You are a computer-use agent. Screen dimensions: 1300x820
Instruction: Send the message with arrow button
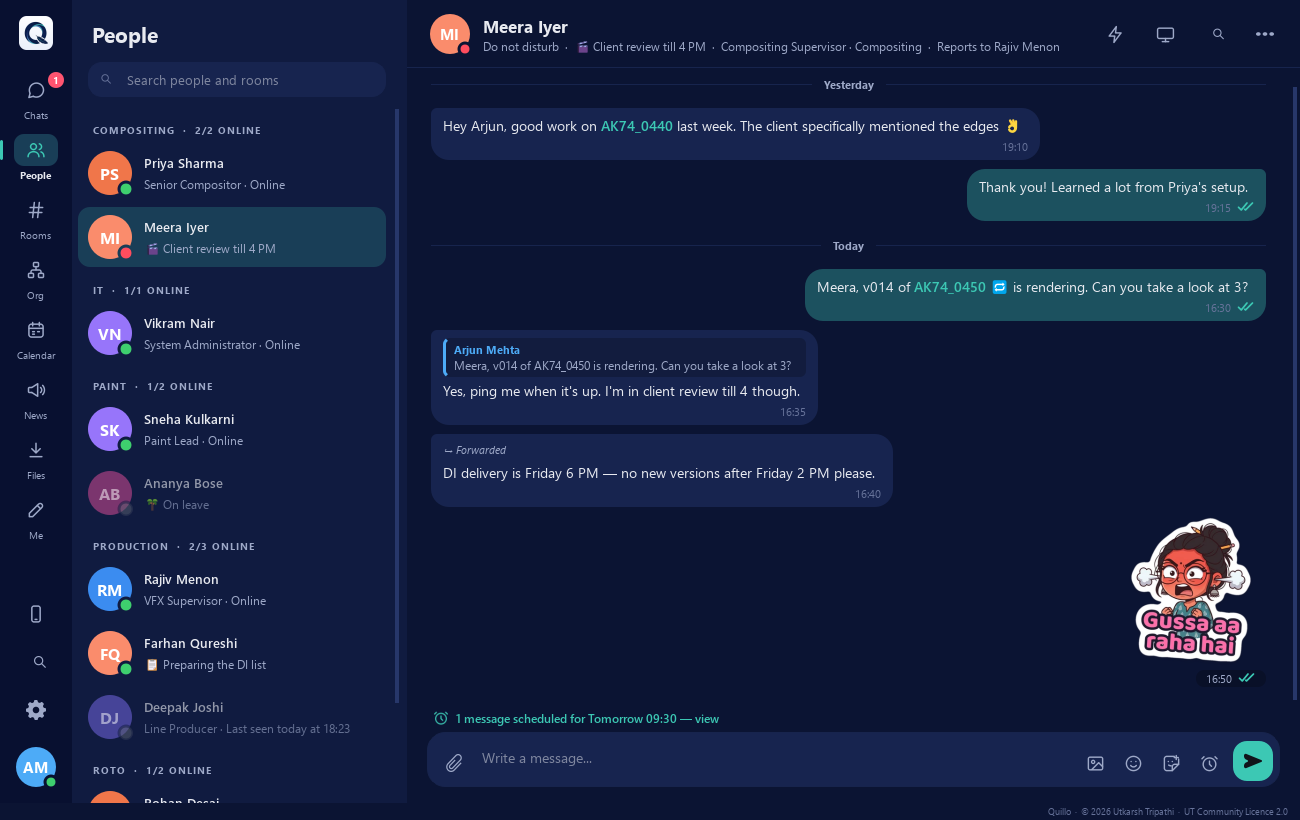1253,761
